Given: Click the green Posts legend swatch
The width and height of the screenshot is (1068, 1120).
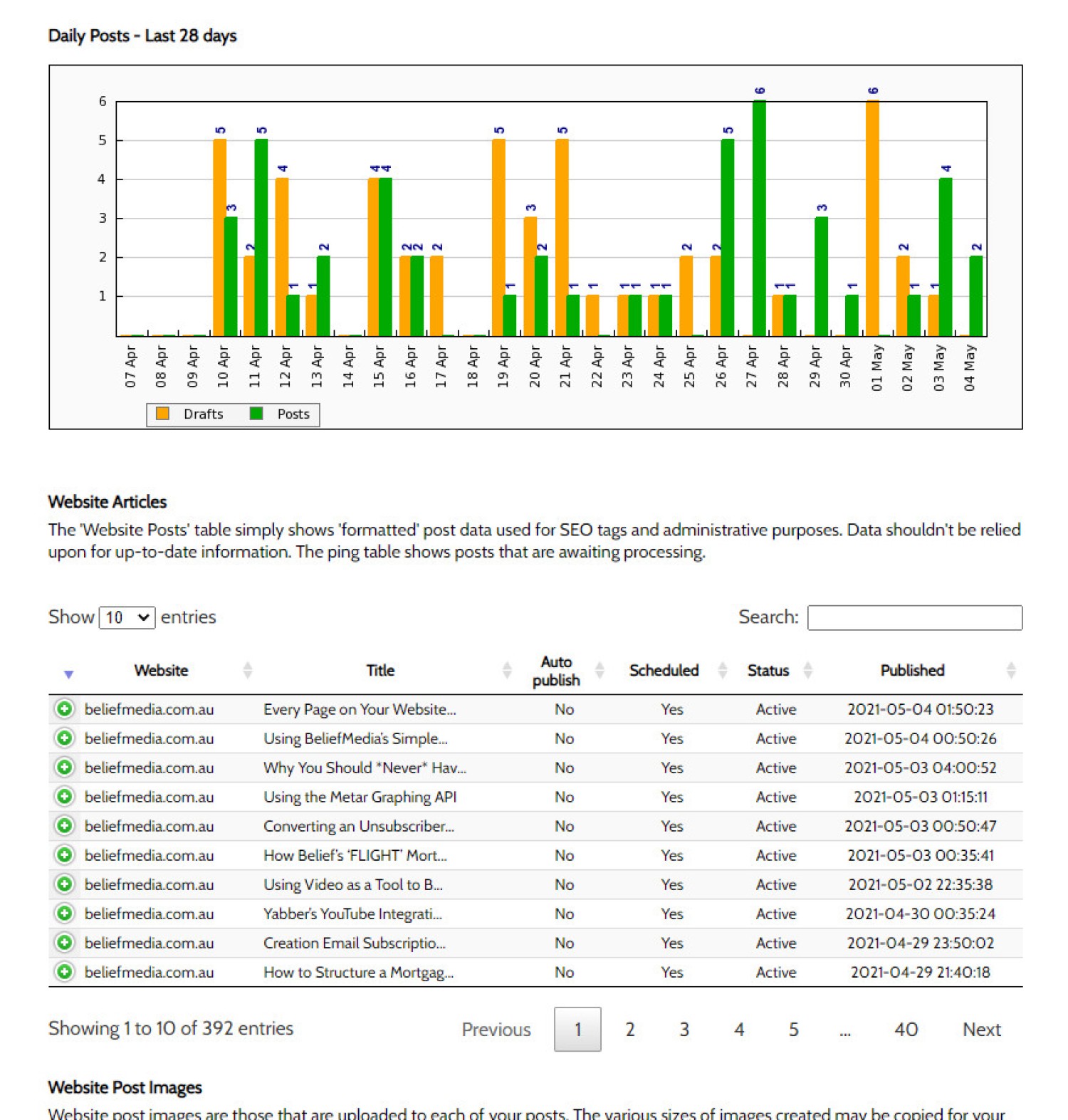Looking at the screenshot, I should tap(257, 414).
